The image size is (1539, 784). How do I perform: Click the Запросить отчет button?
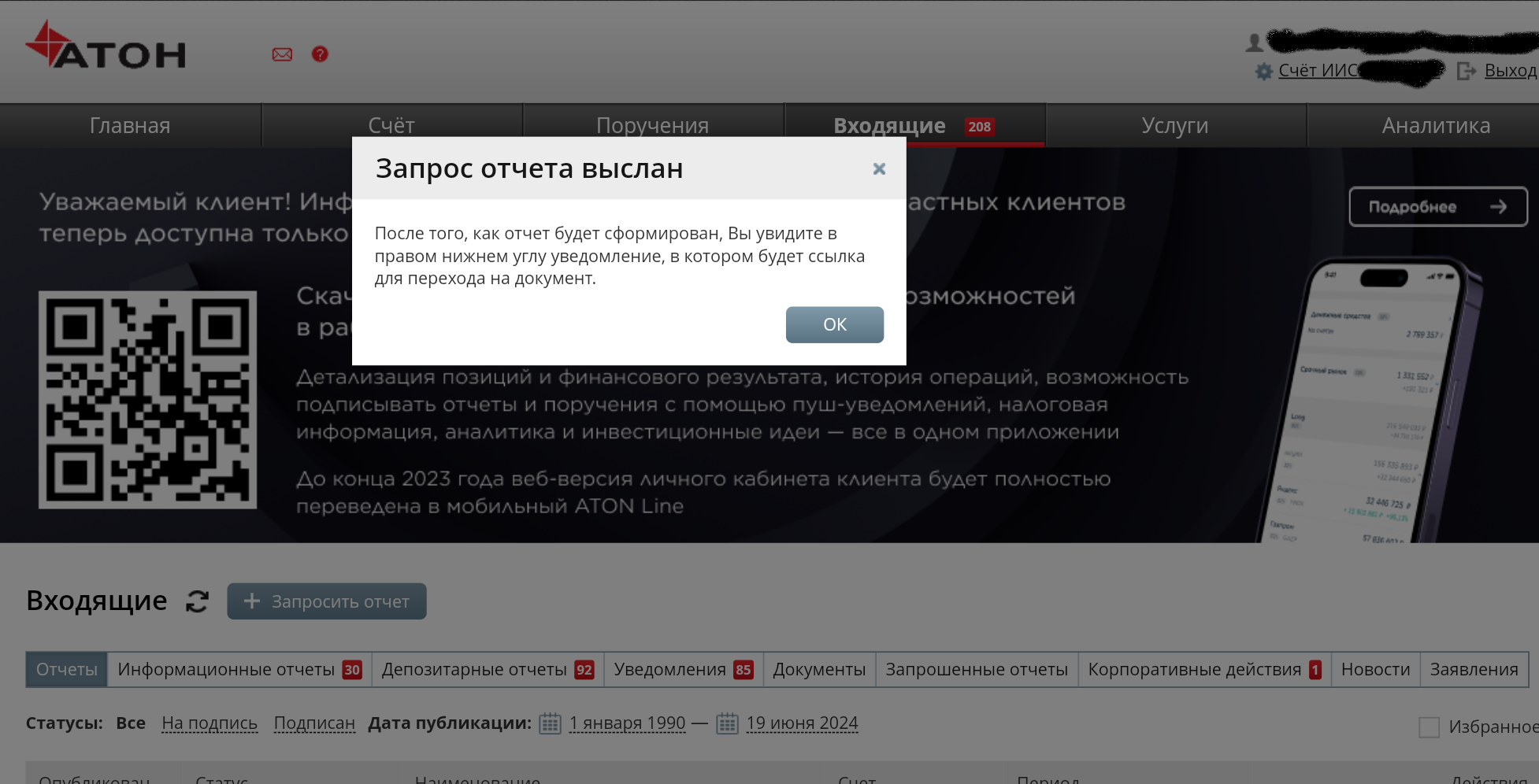(327, 601)
